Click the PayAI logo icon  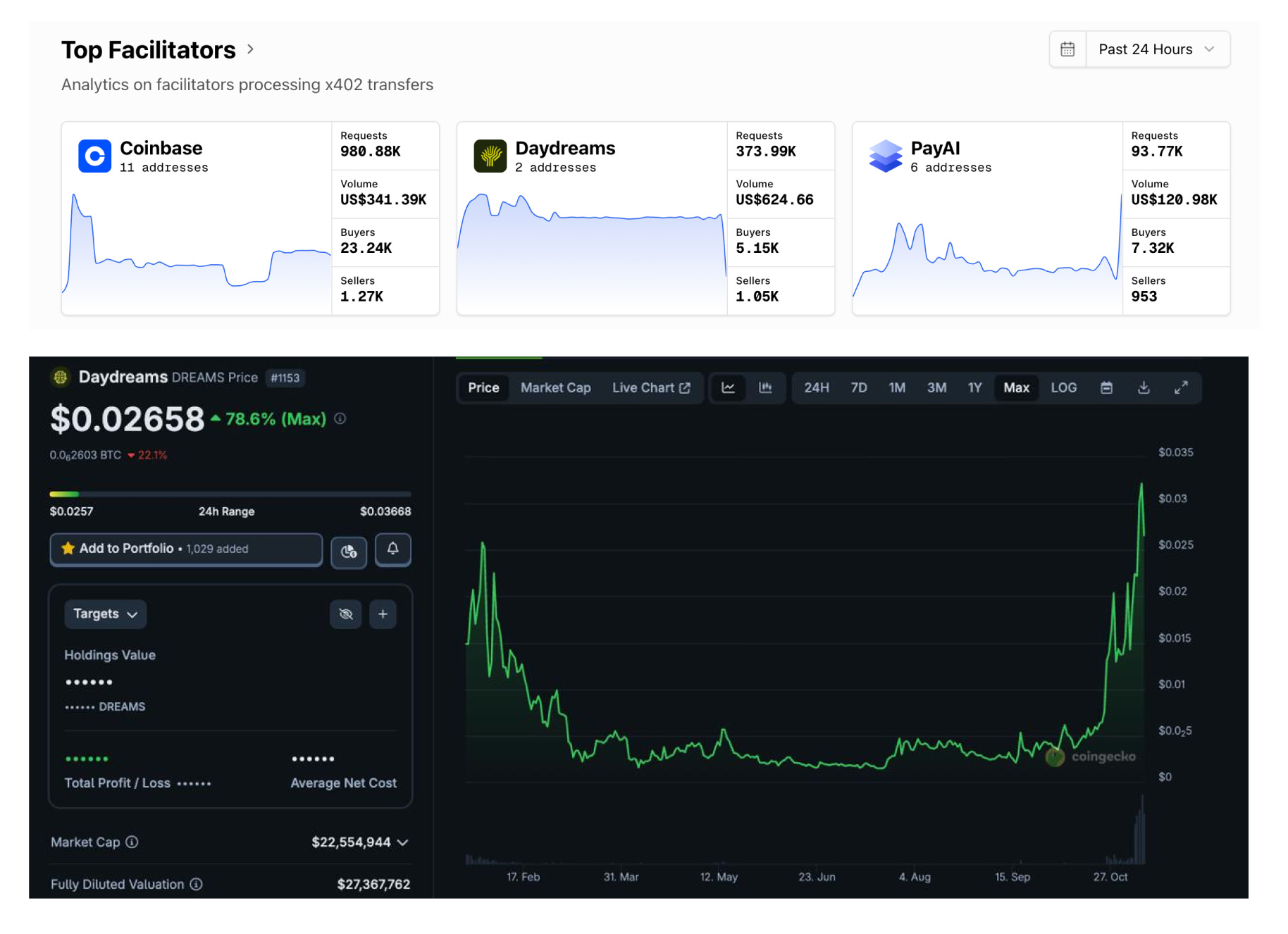(886, 156)
